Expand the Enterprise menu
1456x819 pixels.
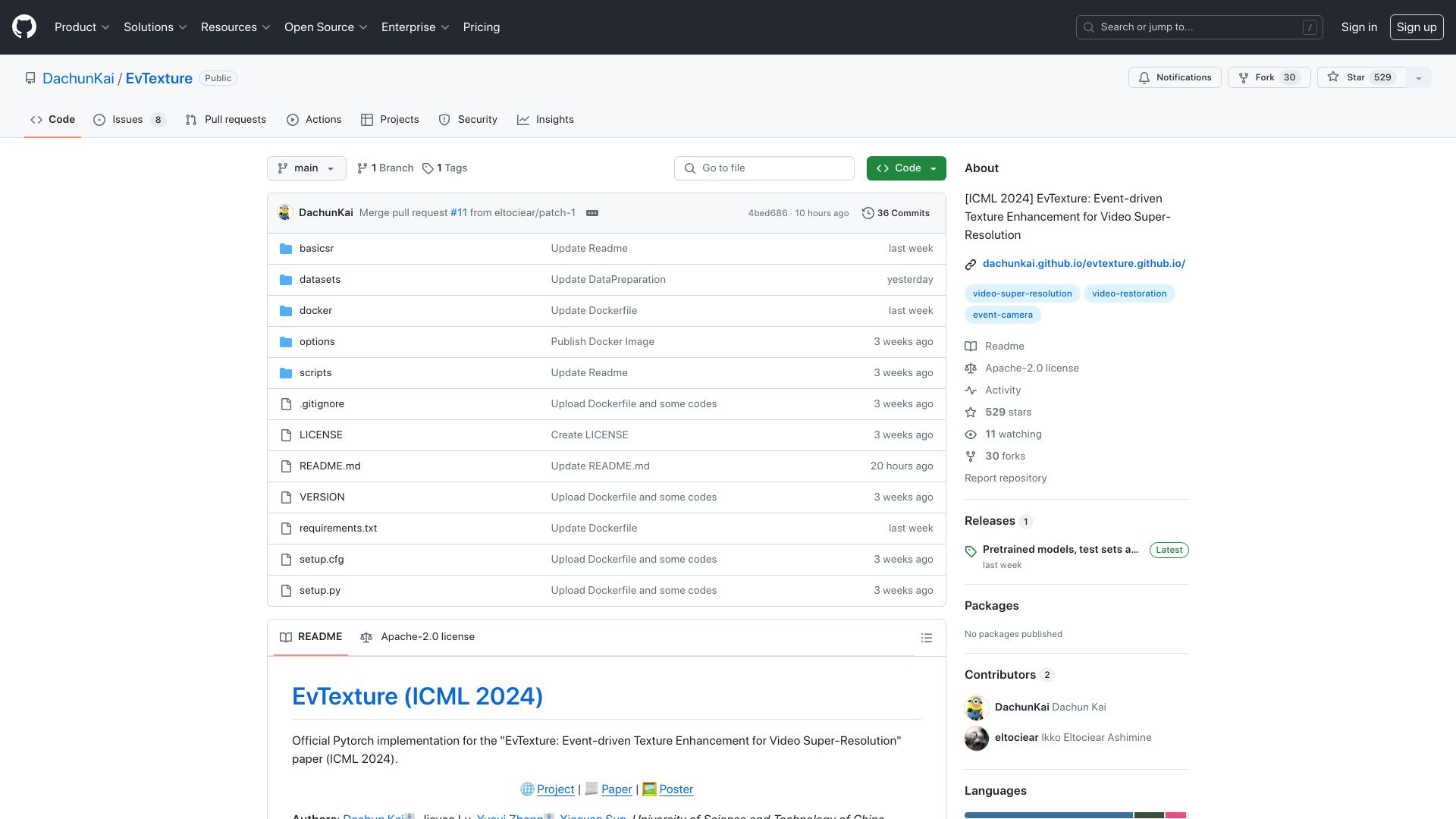(416, 27)
